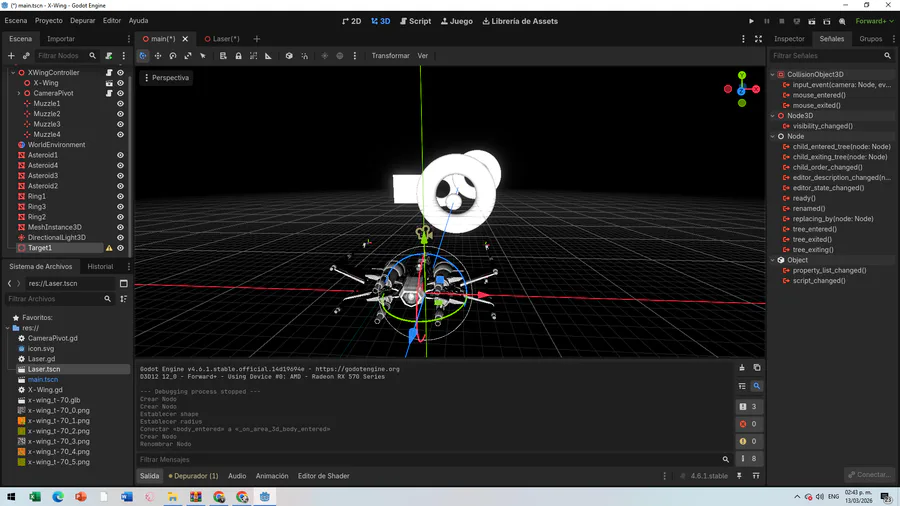Toggle visibility of MeshInstance3D node
Screen dimensions: 900x506
click(121, 227)
